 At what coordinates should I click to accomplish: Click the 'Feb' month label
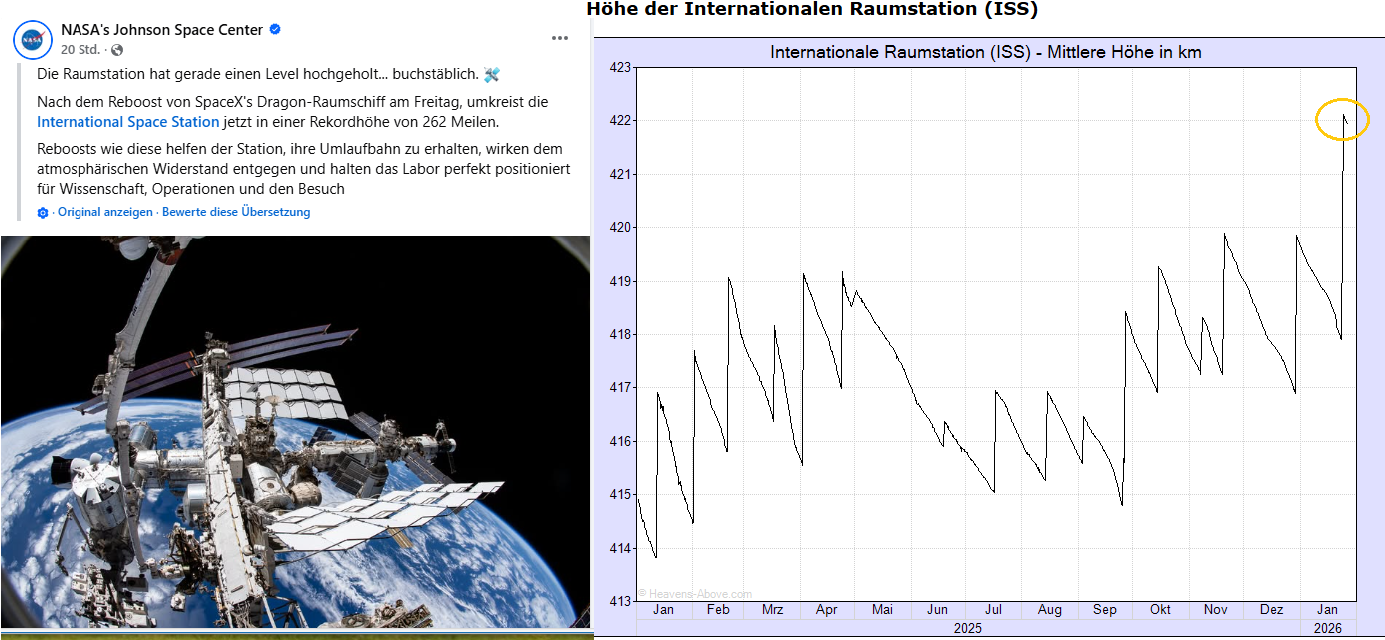coord(718,610)
